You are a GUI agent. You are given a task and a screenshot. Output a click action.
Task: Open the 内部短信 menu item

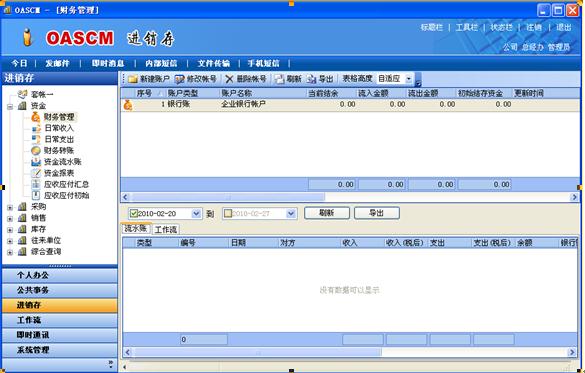161,63
